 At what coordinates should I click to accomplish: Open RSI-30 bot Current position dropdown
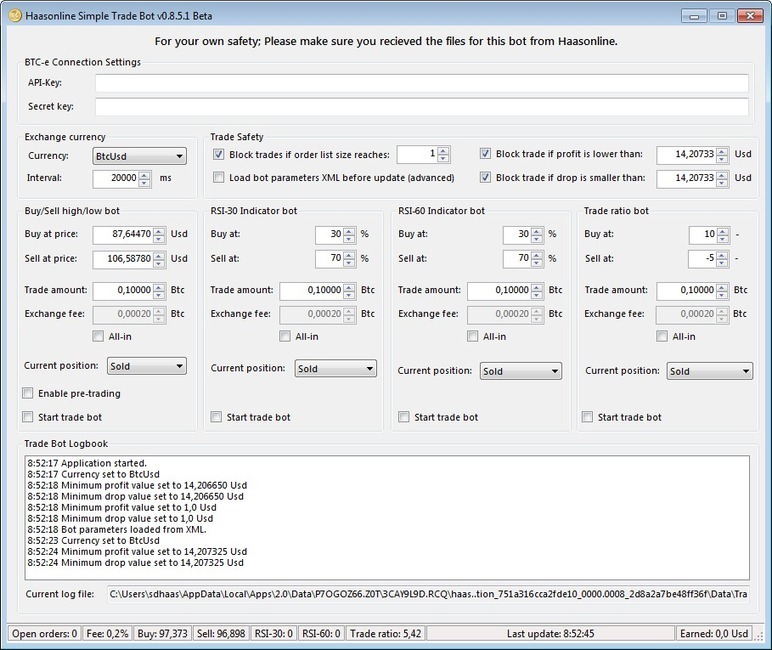coord(336,369)
